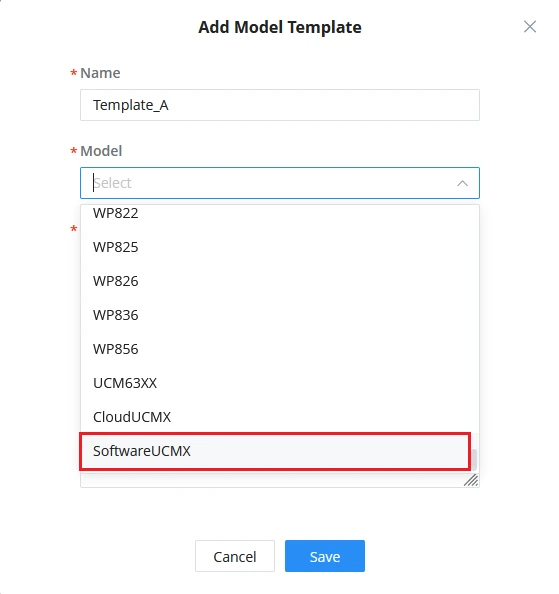Viewport: 559px width, 594px height.
Task: Click the text area below the dropdown list
Action: [272, 480]
